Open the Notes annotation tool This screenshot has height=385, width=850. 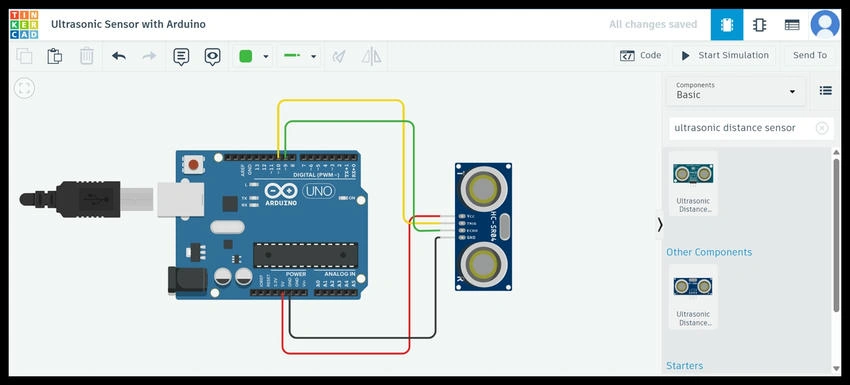click(x=181, y=56)
